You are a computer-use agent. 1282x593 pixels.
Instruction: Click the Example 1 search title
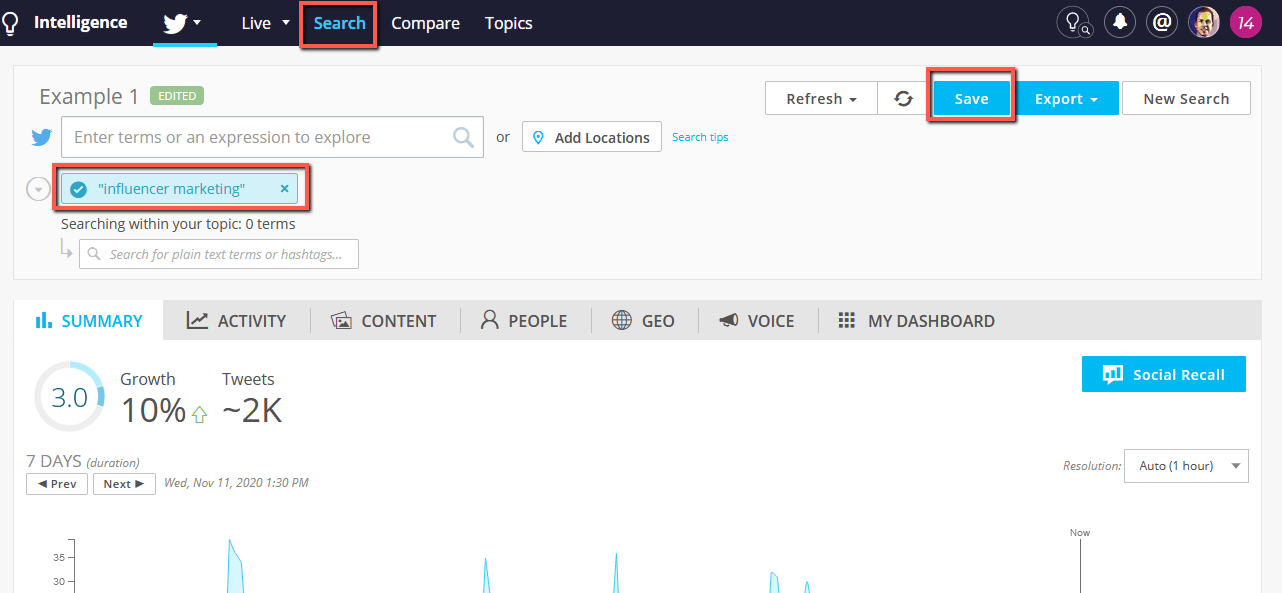89,97
